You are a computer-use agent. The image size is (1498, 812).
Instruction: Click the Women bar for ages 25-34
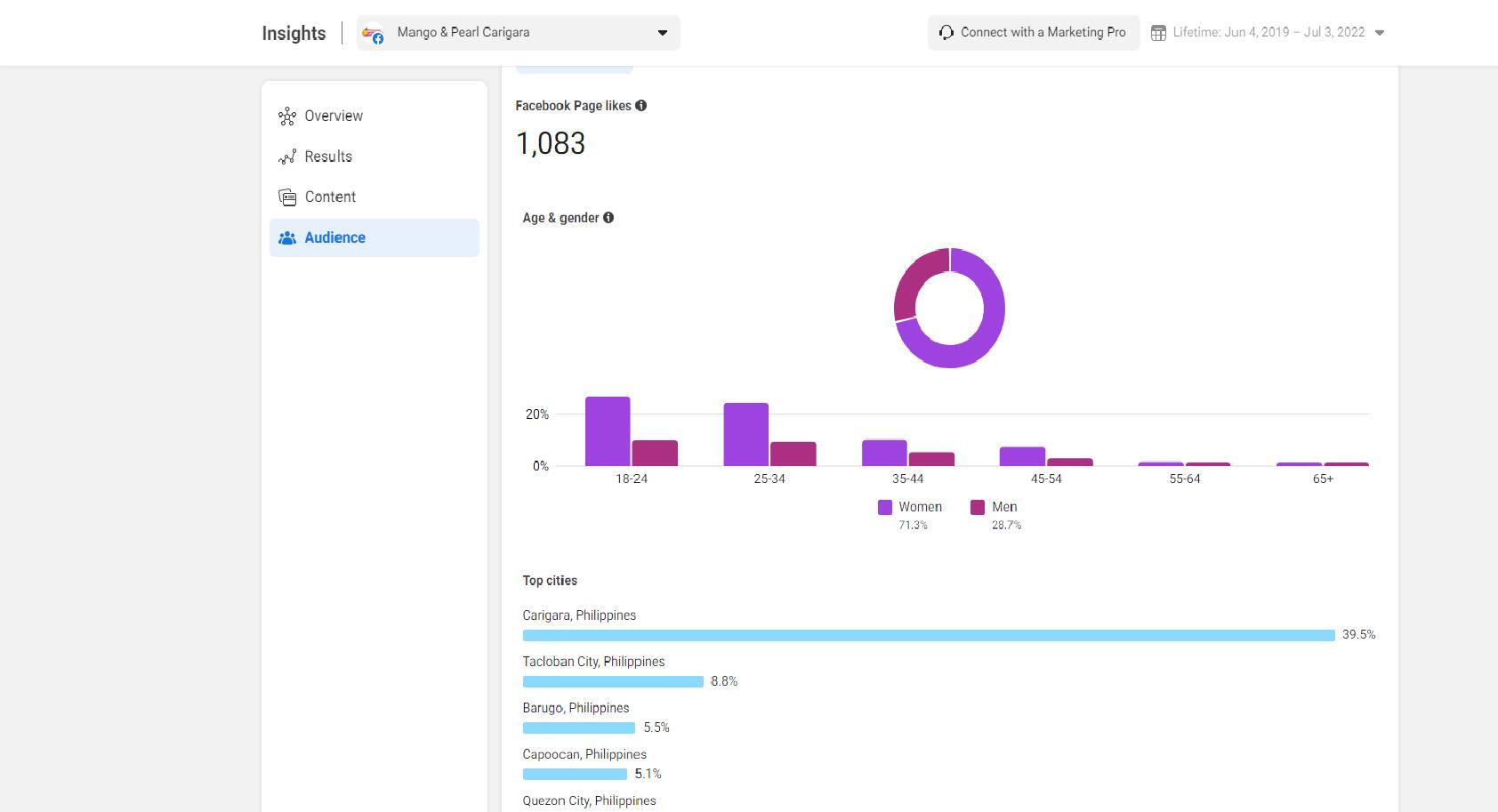(x=746, y=434)
